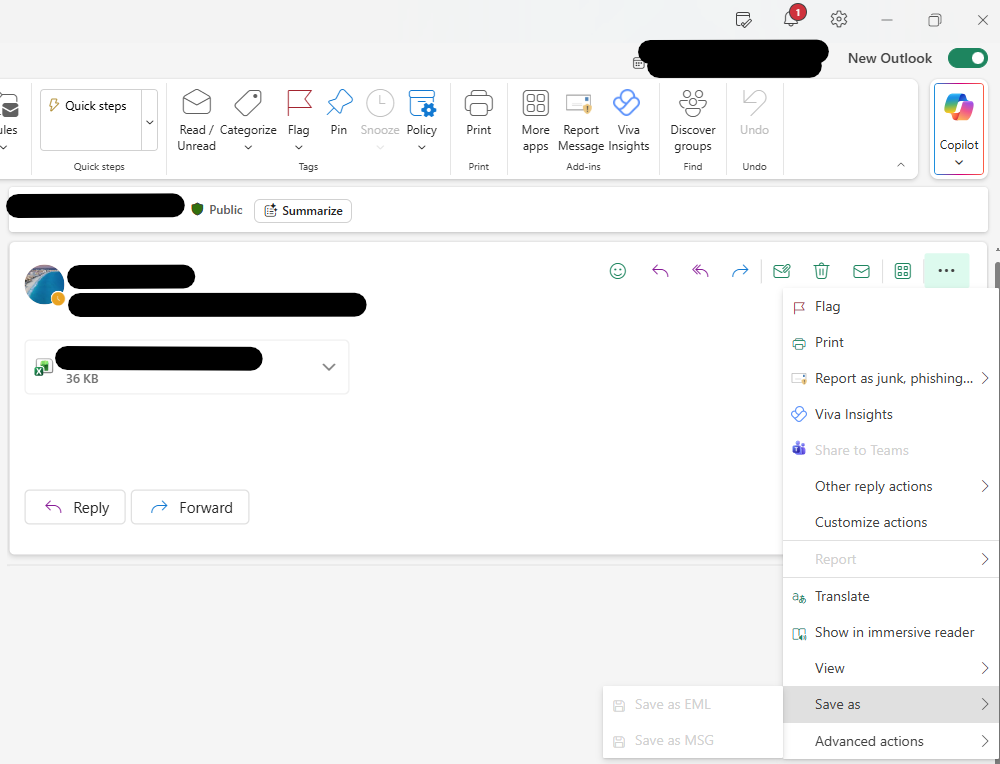This screenshot has width=1000, height=764.
Task: Click the Forward button below message
Action: pos(190,508)
